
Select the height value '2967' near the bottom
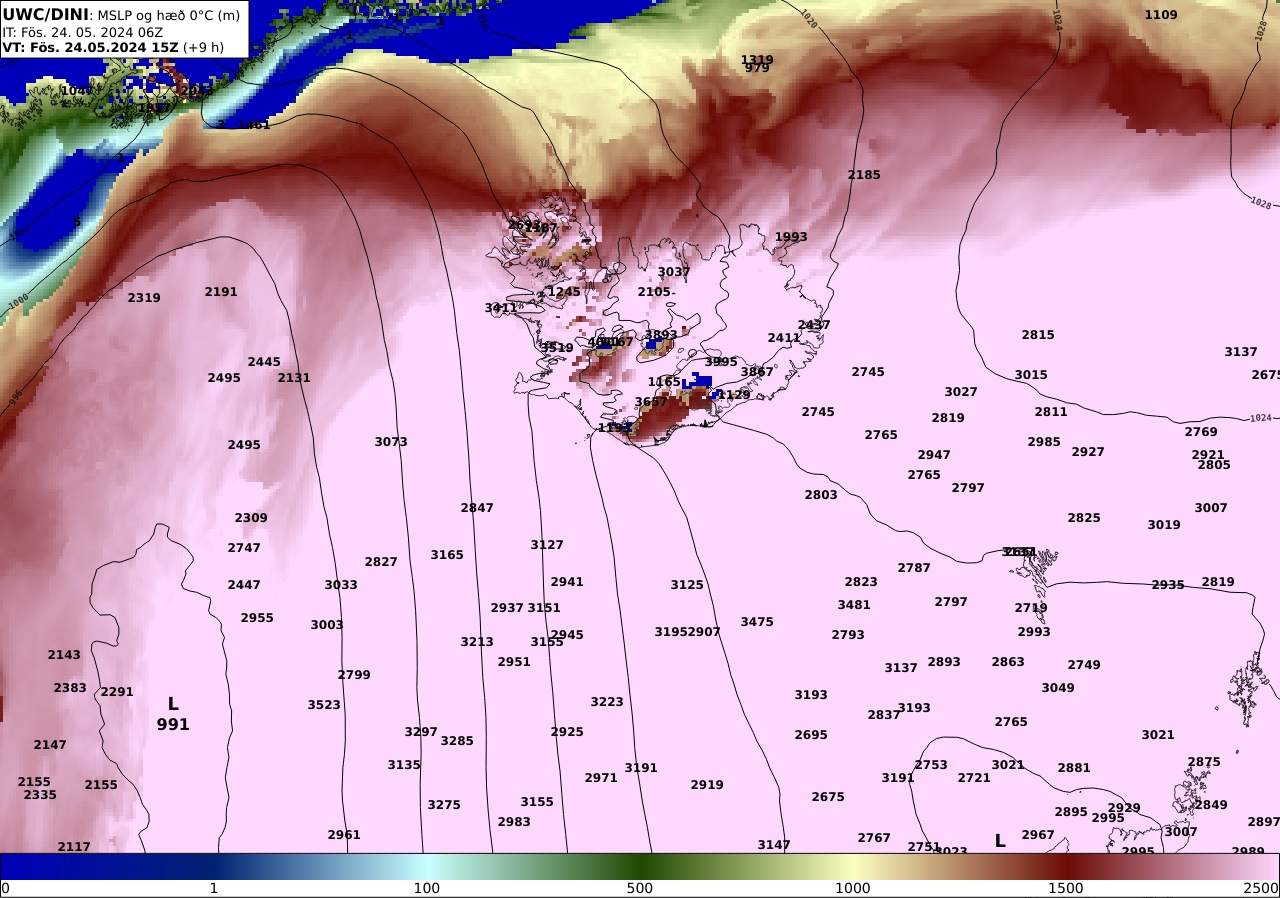1038,835
